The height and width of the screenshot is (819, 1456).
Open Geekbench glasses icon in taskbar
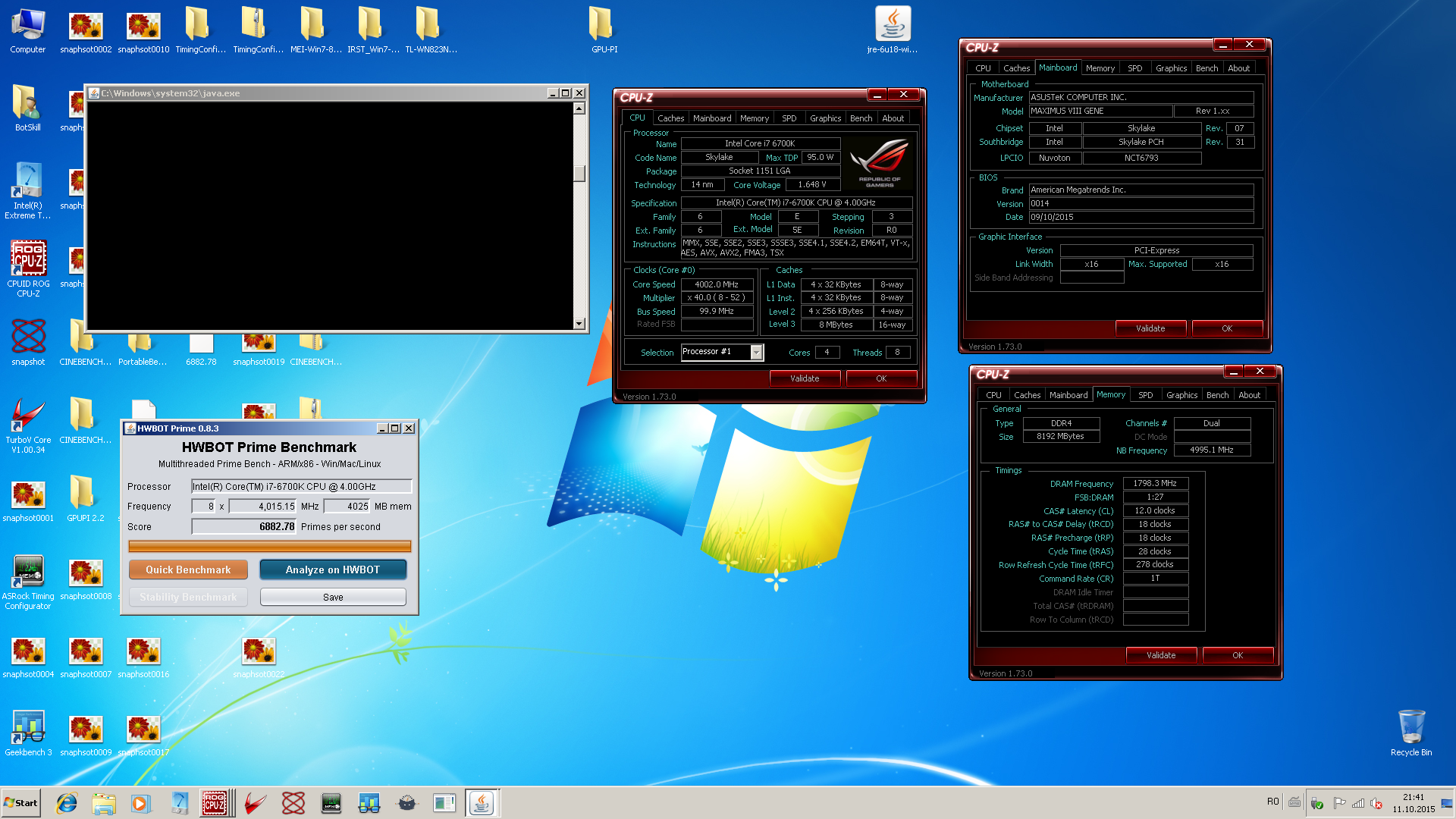[369, 802]
